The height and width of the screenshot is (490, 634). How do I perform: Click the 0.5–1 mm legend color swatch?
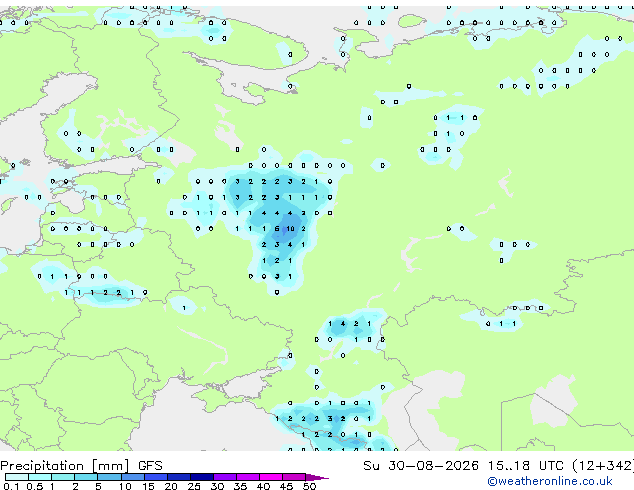coord(40,477)
